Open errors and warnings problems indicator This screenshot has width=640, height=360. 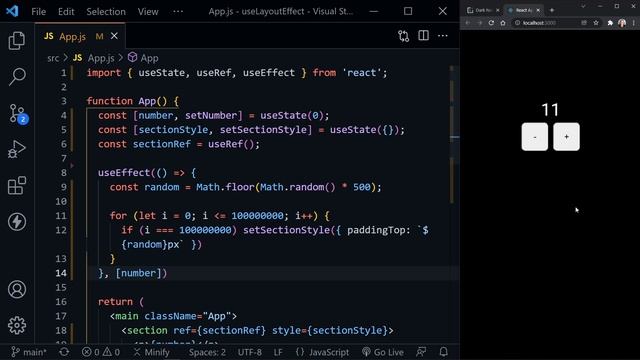(100, 352)
